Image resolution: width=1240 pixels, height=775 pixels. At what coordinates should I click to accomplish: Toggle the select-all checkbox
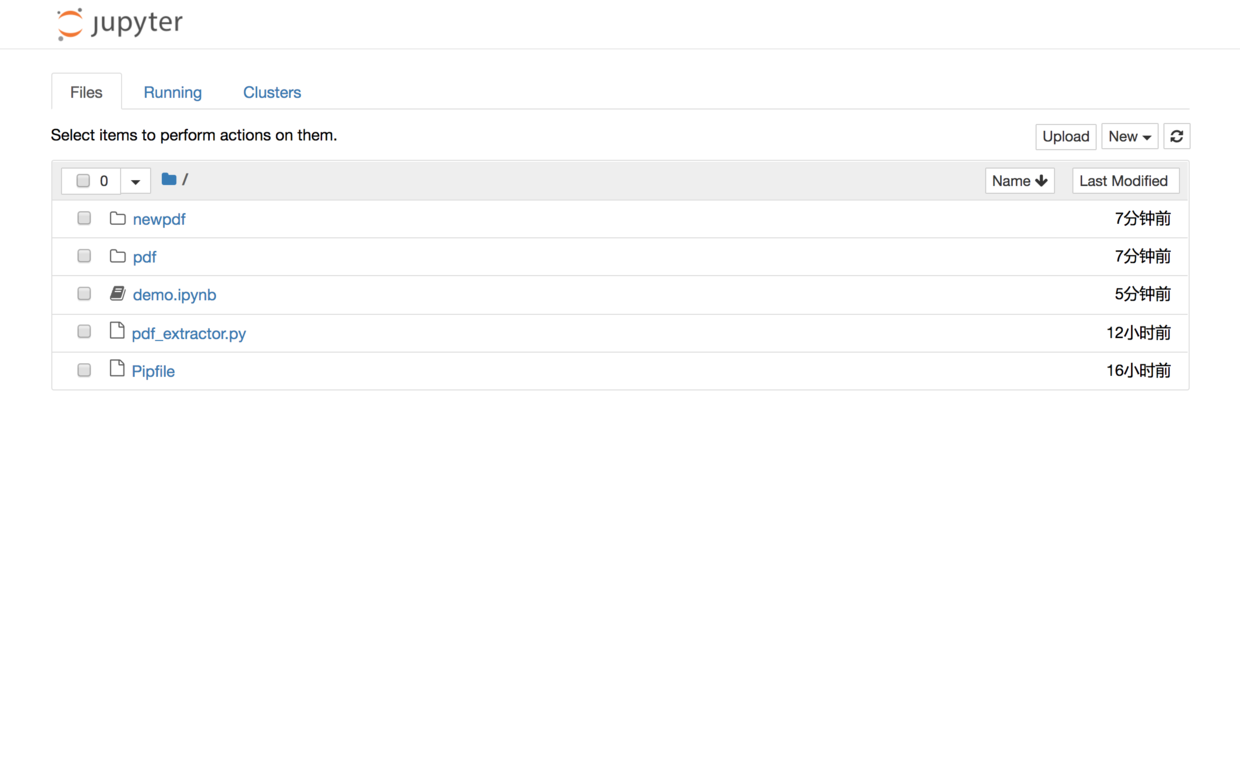83,181
